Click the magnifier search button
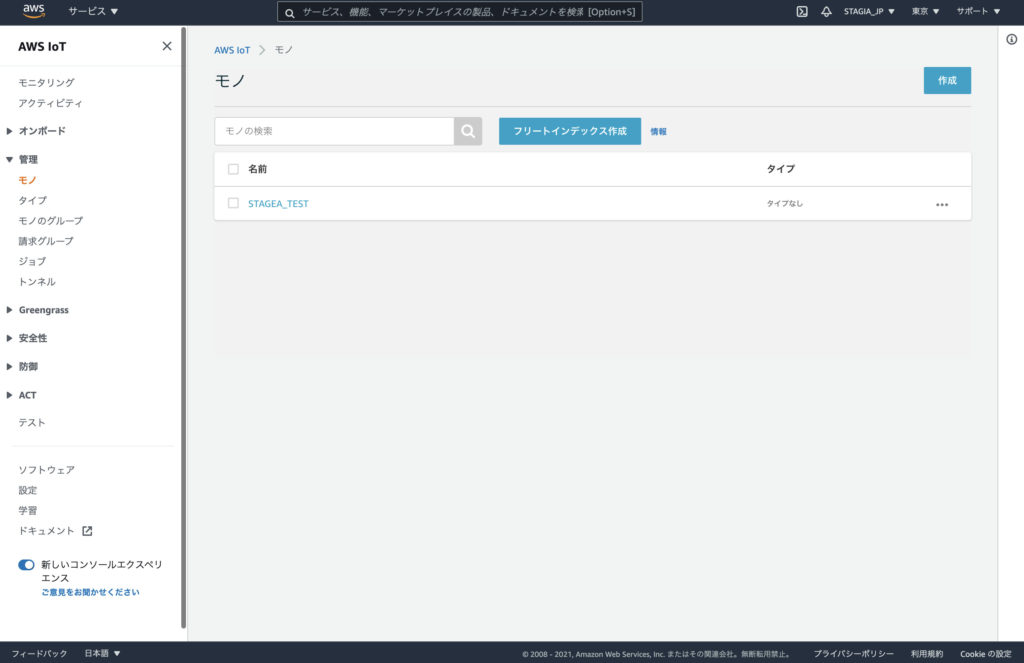 (x=468, y=131)
